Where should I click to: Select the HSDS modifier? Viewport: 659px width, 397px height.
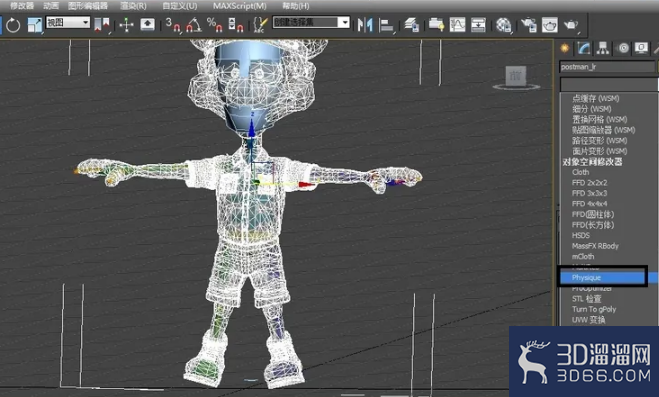point(581,235)
